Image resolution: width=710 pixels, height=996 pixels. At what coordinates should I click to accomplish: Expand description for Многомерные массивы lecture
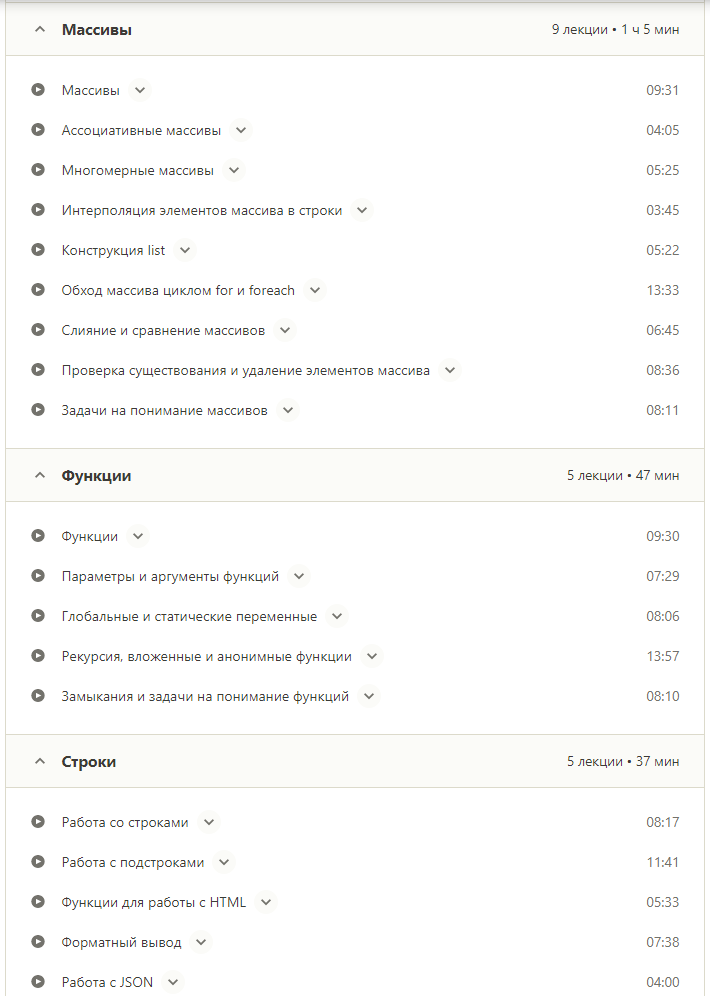click(234, 170)
